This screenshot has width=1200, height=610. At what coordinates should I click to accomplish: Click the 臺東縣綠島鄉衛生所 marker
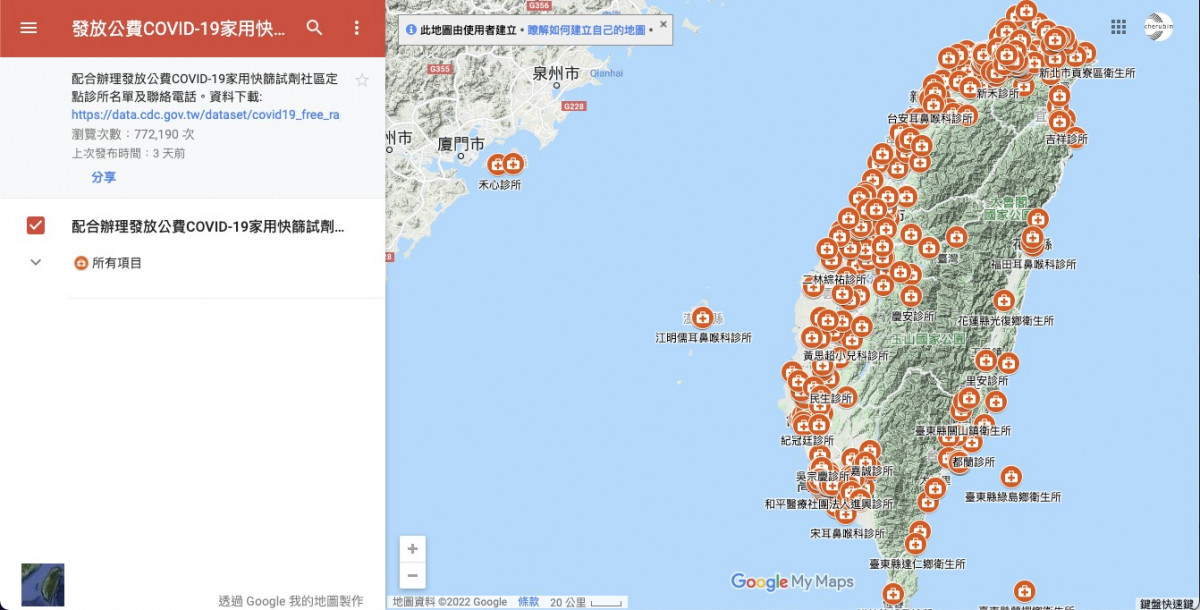[1011, 477]
